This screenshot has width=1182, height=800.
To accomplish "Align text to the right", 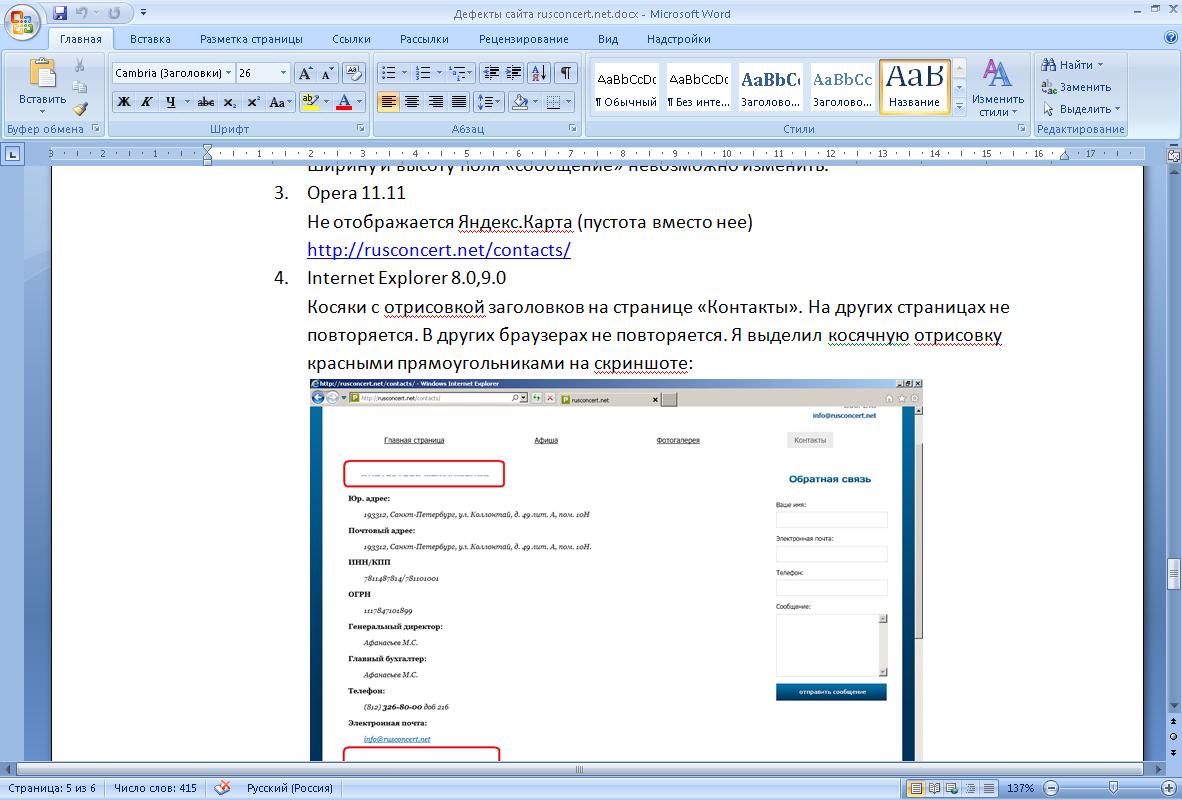I will [436, 102].
